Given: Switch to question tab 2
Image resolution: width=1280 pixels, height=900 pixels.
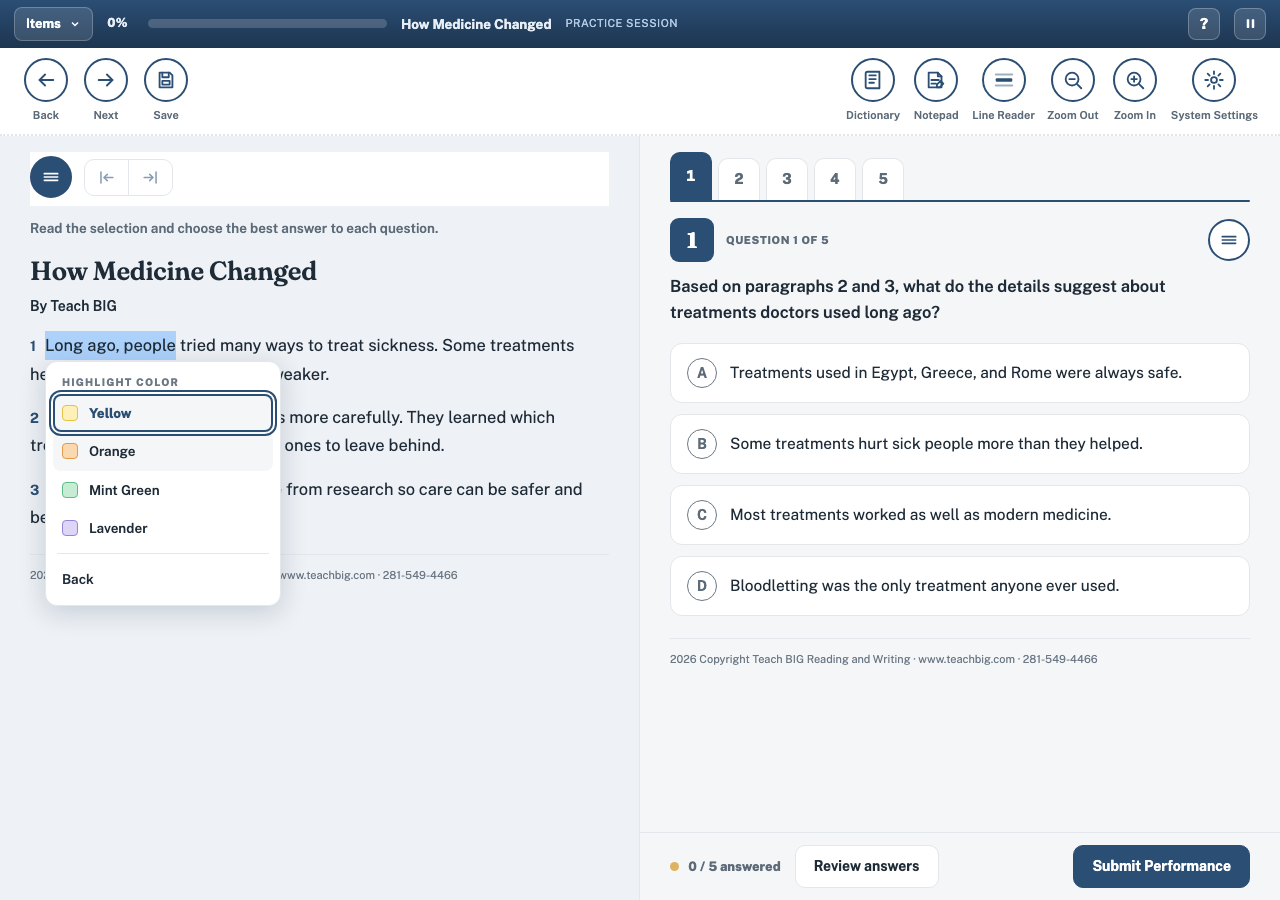Looking at the screenshot, I should point(739,179).
